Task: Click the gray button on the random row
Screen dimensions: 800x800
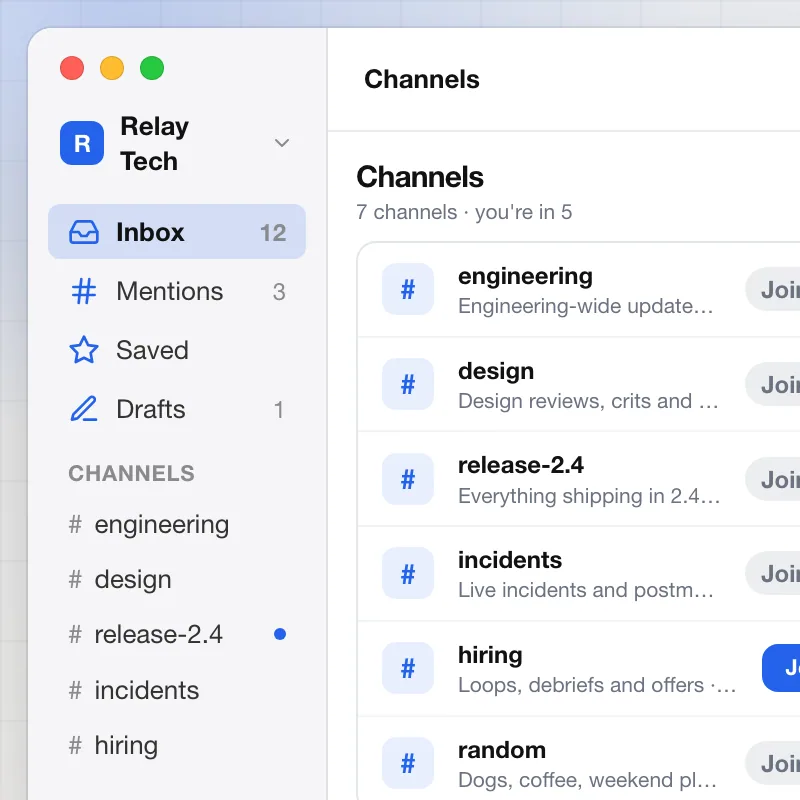Action: point(773,764)
